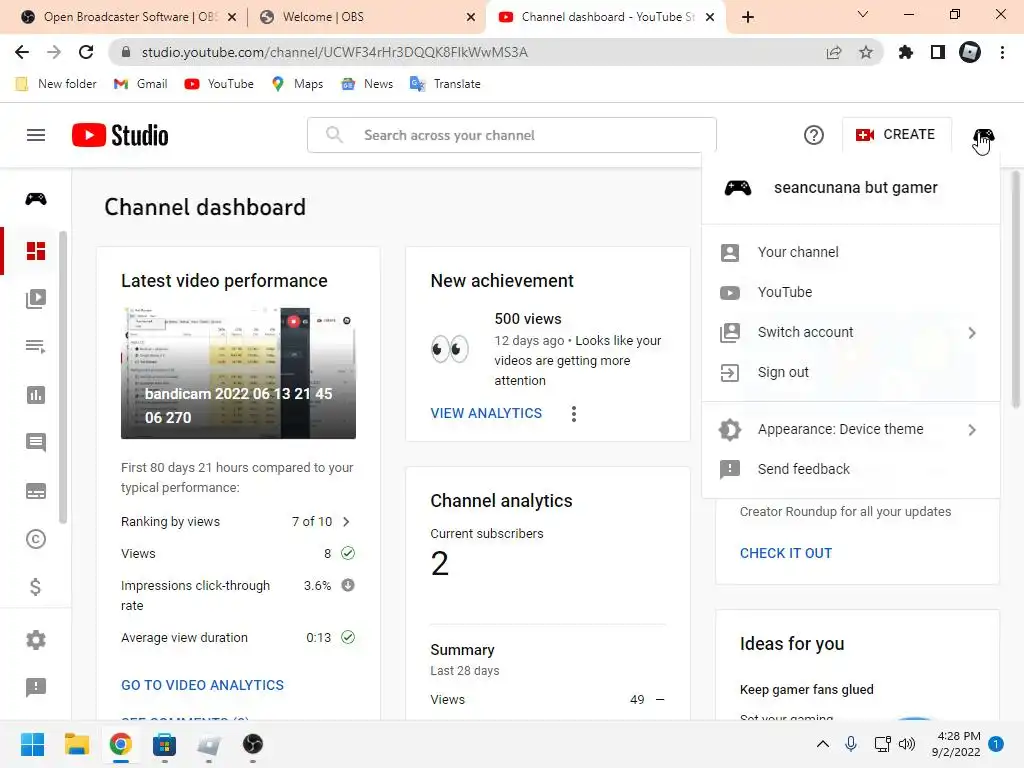Click the page vertical scrollbar
This screenshot has width=1024, height=768.
1015,290
